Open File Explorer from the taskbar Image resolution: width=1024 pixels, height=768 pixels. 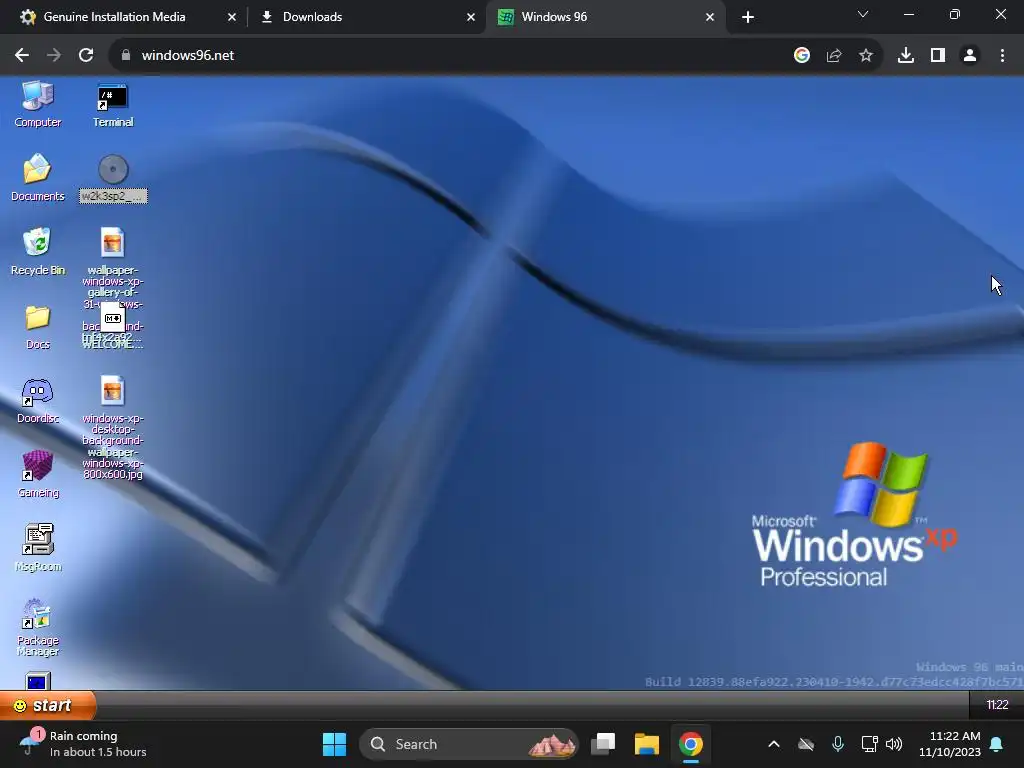pyautogui.click(x=647, y=744)
